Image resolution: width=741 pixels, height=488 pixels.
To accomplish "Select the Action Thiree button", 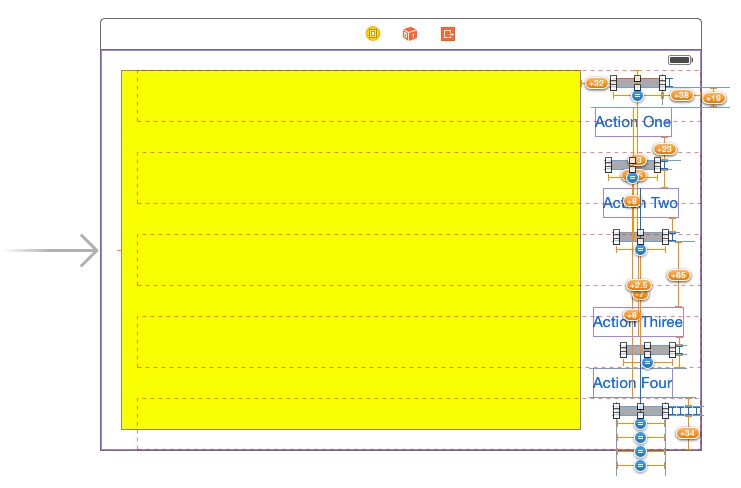I will point(638,322).
